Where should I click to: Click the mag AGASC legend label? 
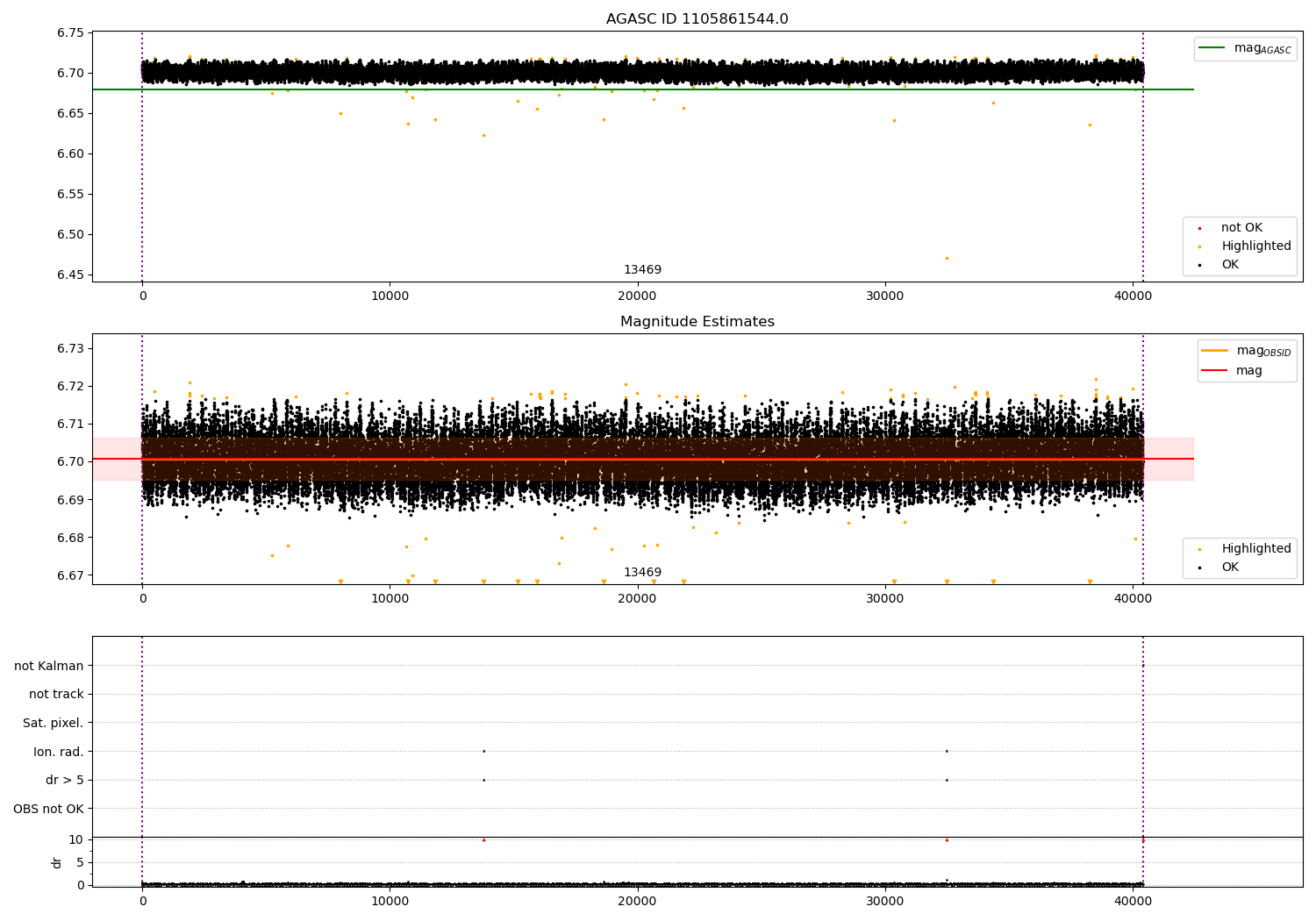pyautogui.click(x=1262, y=48)
